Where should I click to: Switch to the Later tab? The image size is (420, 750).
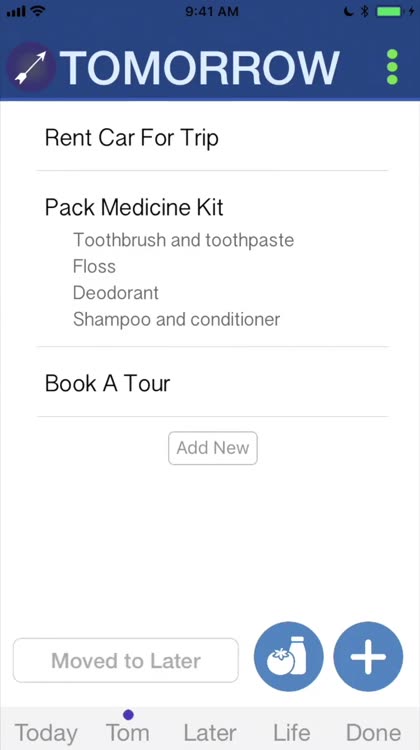coord(210,732)
